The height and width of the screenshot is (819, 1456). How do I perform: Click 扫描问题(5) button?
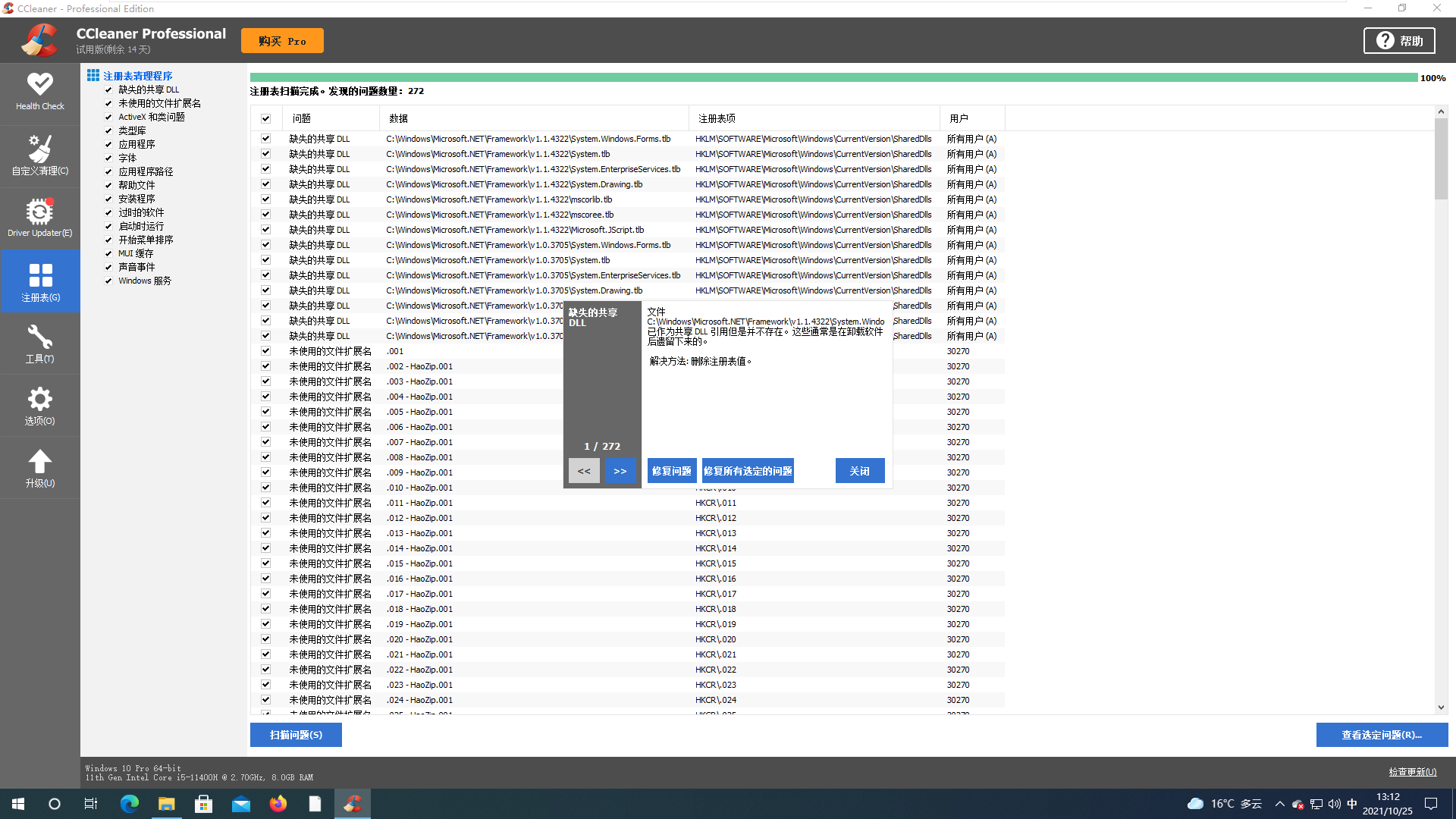pos(297,735)
